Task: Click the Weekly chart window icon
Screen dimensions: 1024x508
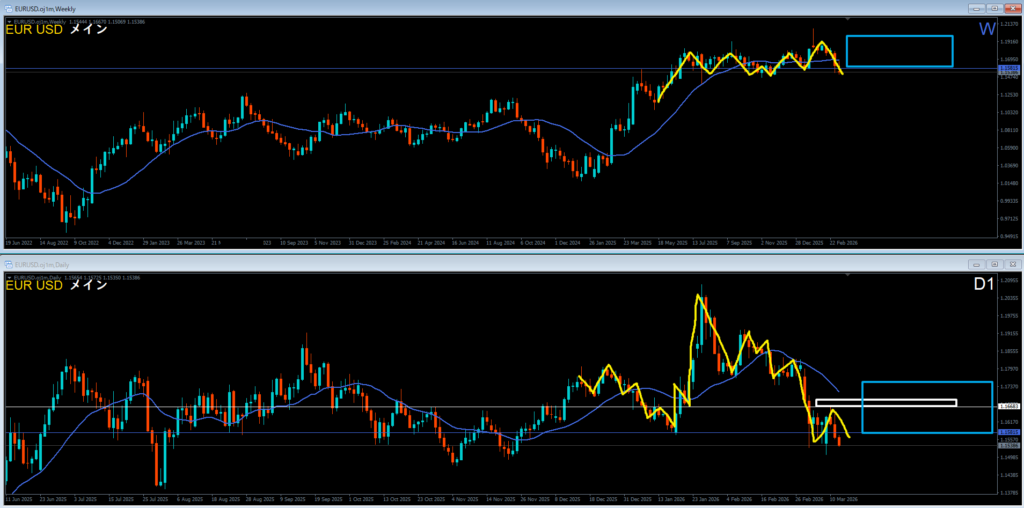Action: coord(9,8)
